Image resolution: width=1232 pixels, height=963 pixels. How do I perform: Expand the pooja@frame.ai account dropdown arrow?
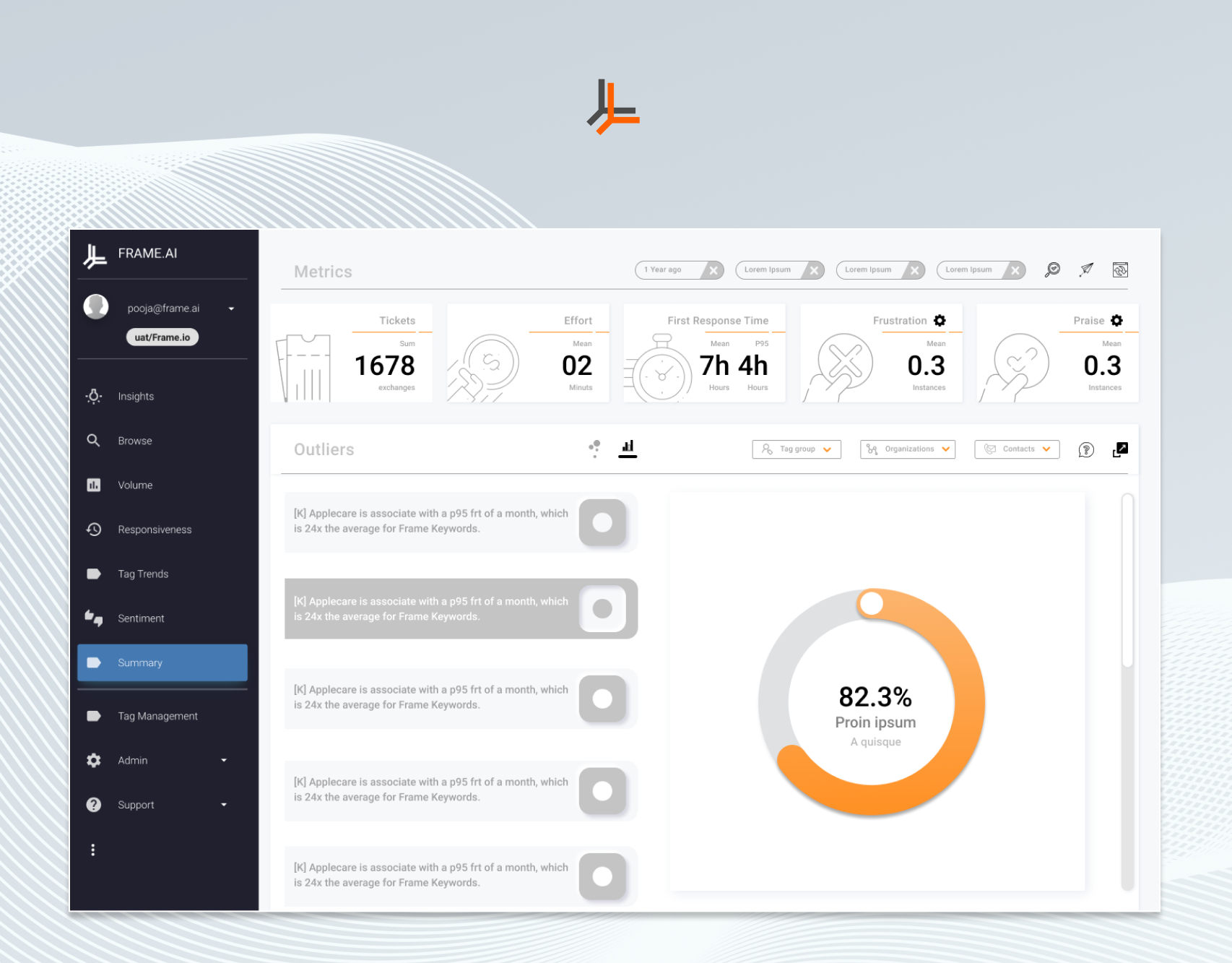click(x=231, y=308)
